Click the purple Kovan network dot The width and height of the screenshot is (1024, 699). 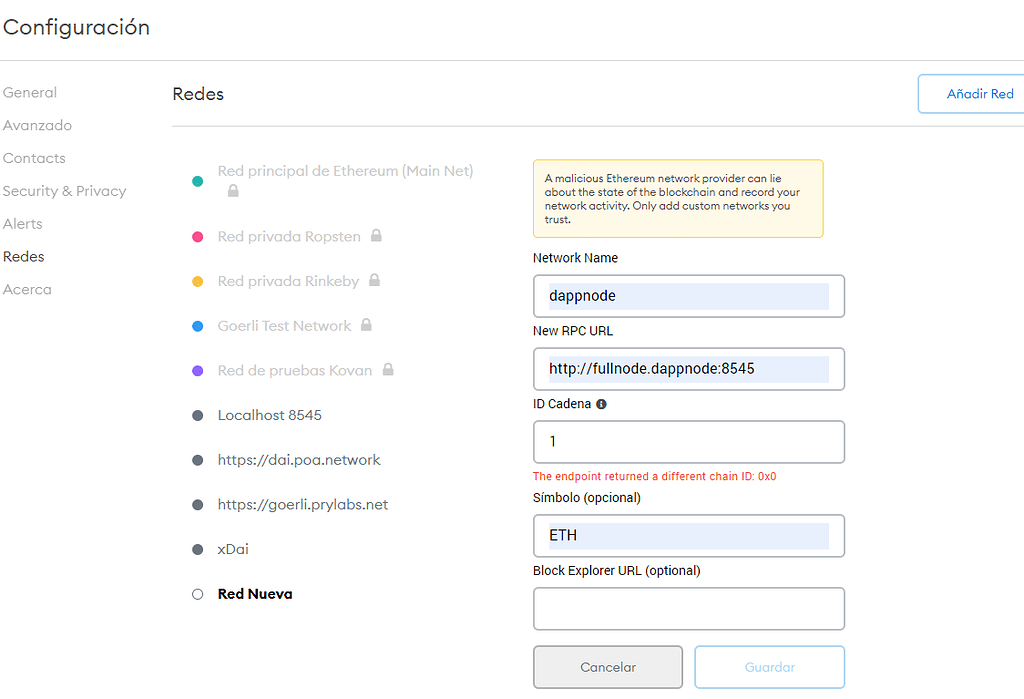(199, 370)
